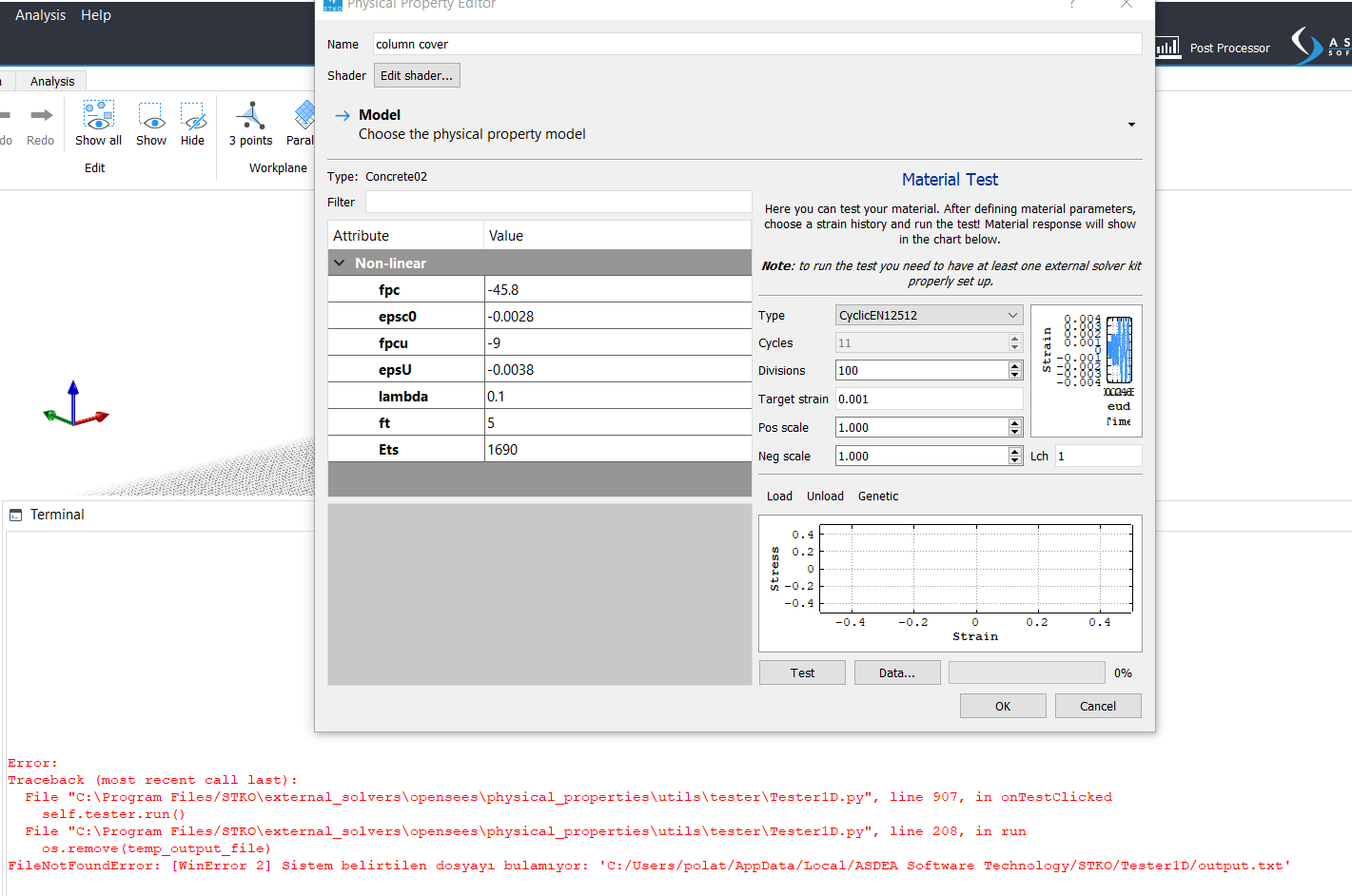Confirm with the OK button
1352x896 pixels.
point(1003,706)
